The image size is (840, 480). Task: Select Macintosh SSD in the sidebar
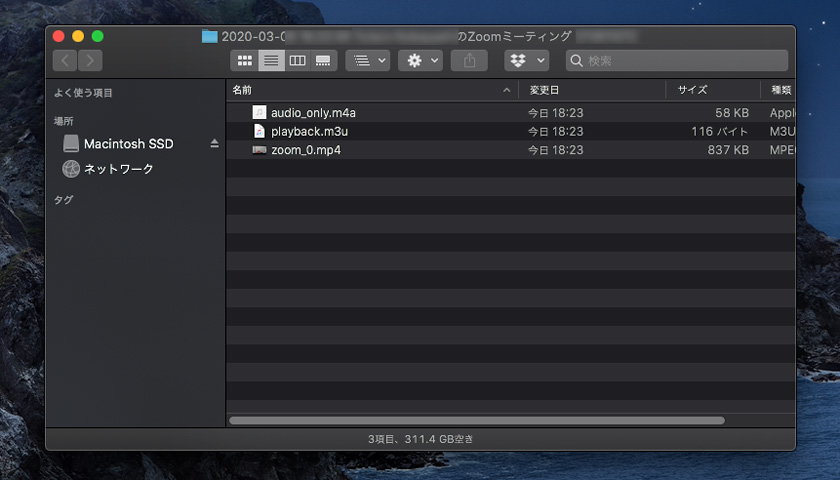(128, 144)
